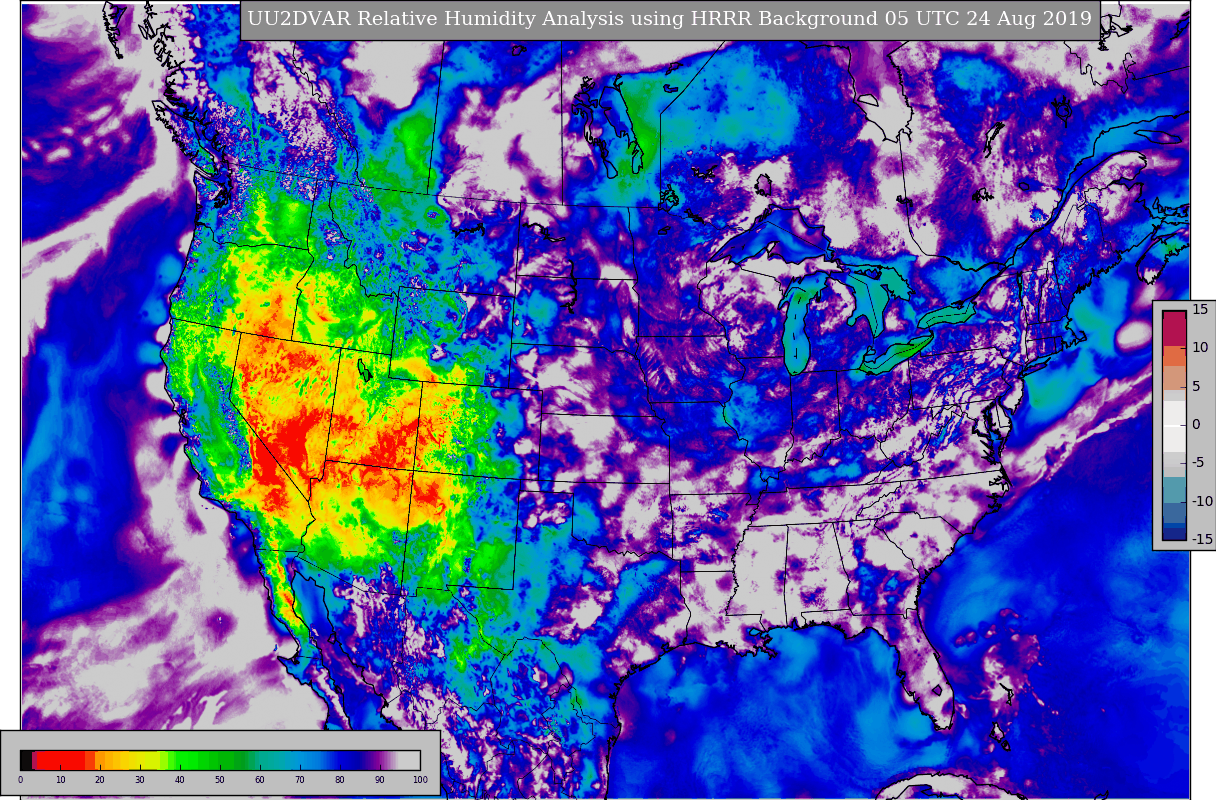Click the '10' label on right difference legend
1216x800 pixels.
1200,347
